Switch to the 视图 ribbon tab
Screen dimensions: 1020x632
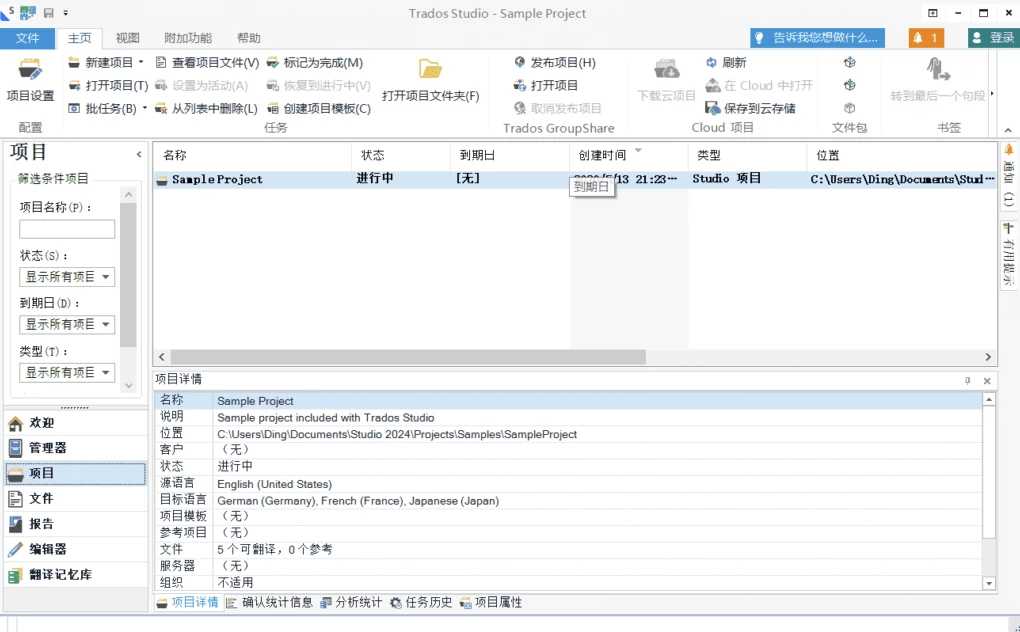tap(128, 38)
